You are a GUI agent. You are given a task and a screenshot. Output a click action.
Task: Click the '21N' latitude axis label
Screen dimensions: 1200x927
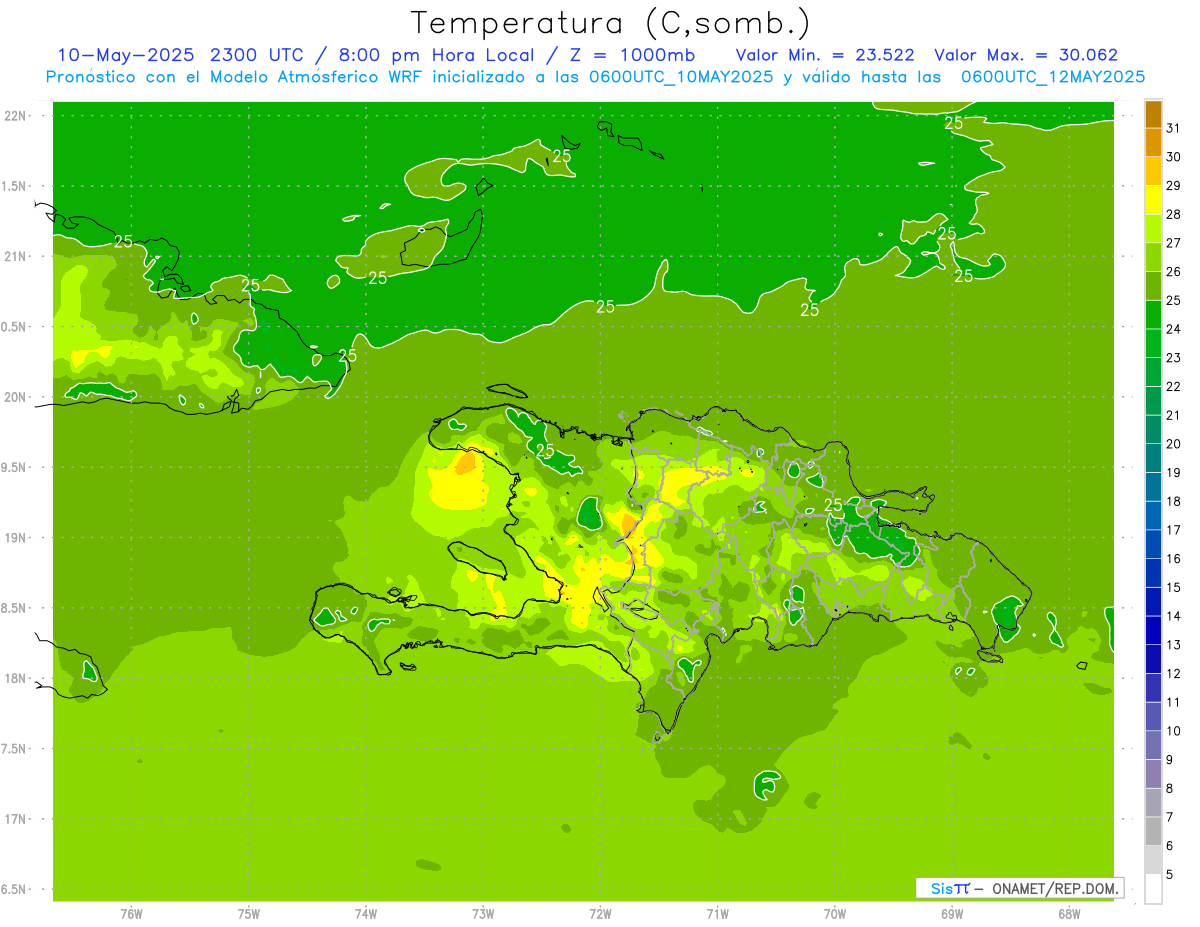point(16,257)
